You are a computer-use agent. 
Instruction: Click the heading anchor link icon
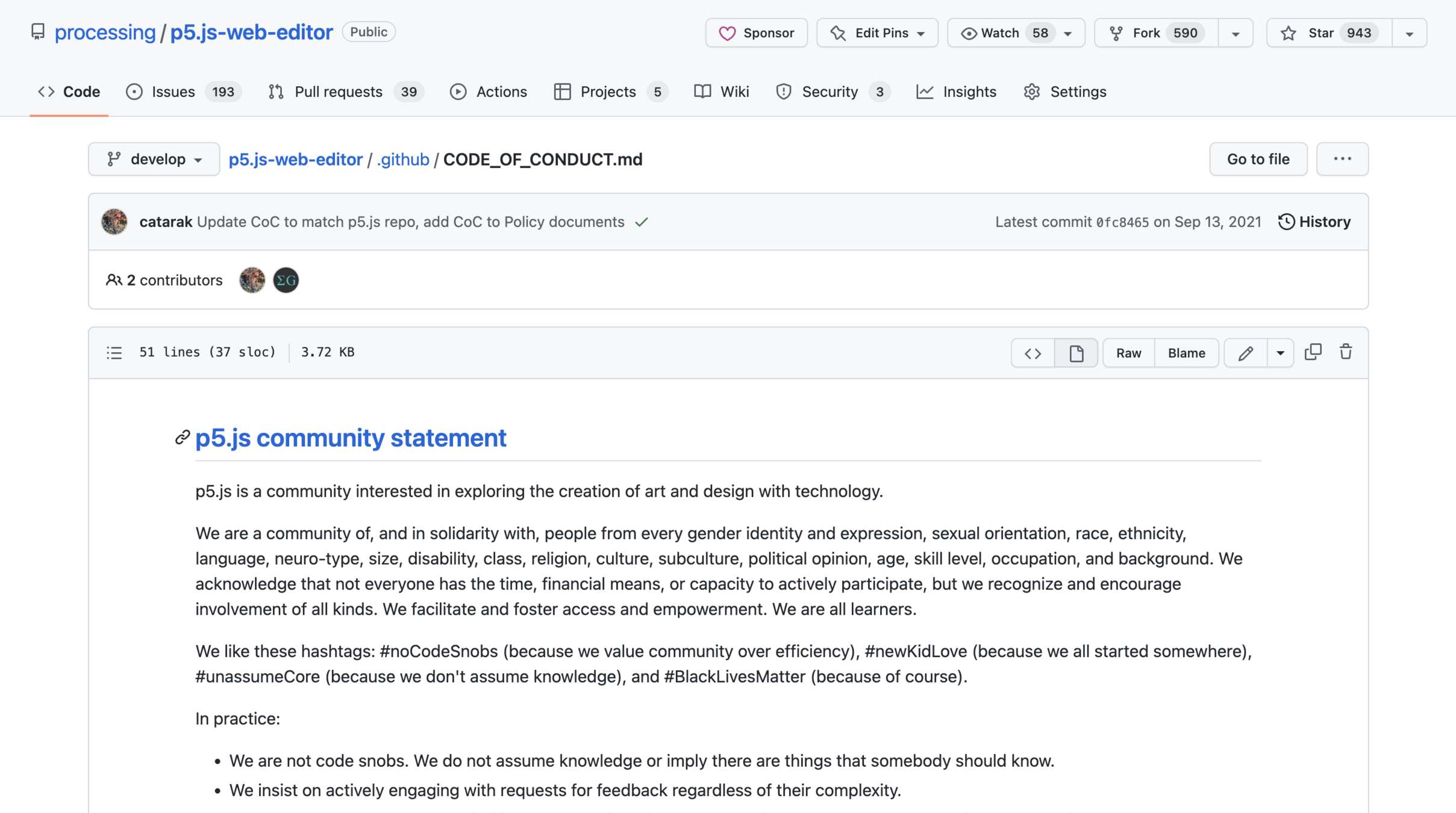click(183, 438)
